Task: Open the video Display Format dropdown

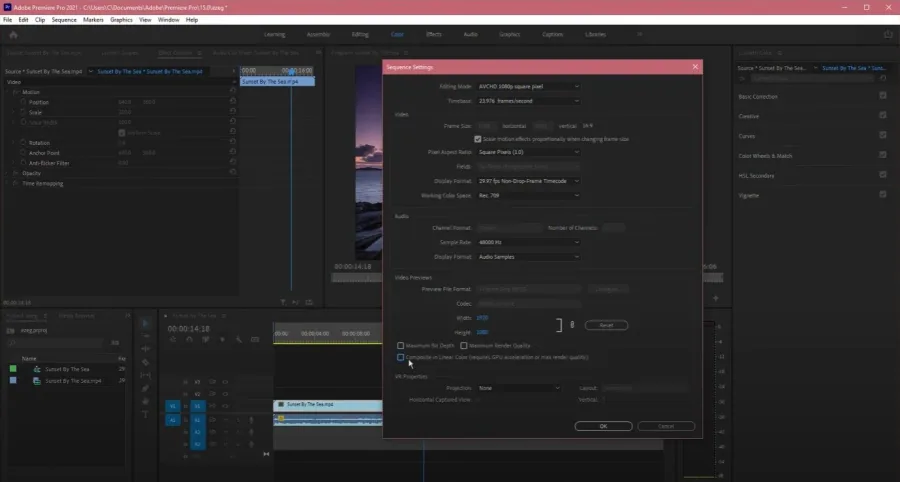Action: (x=528, y=181)
